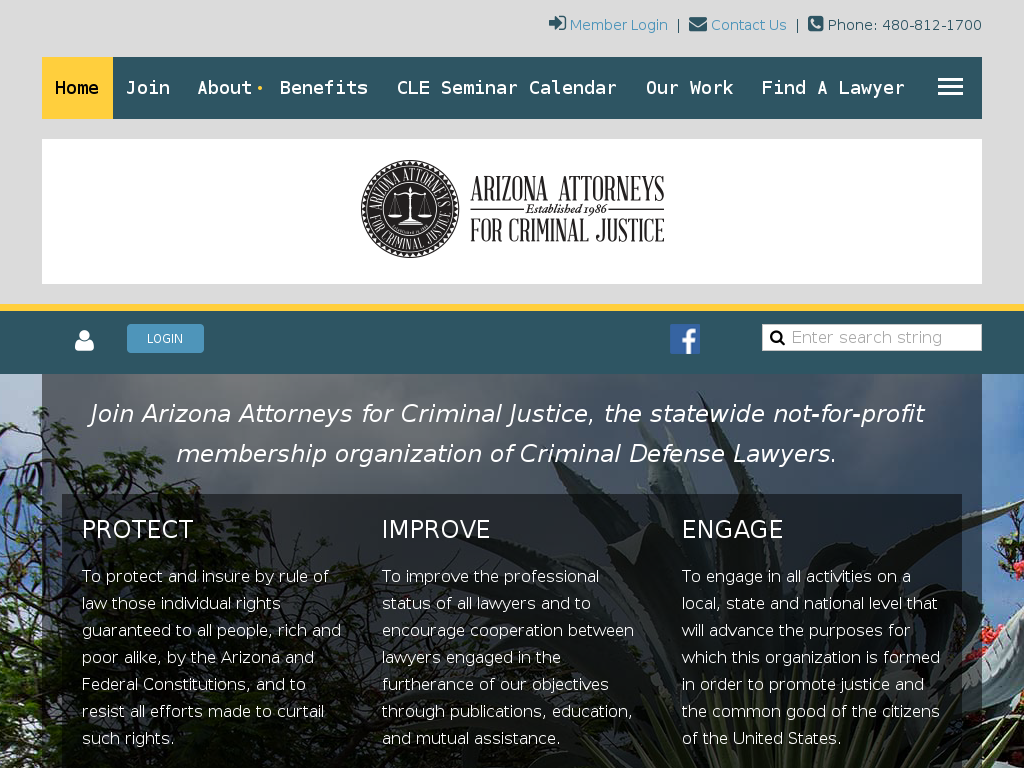Image resolution: width=1024 pixels, height=768 pixels.
Task: Select the Home menu item
Action: click(x=77, y=88)
